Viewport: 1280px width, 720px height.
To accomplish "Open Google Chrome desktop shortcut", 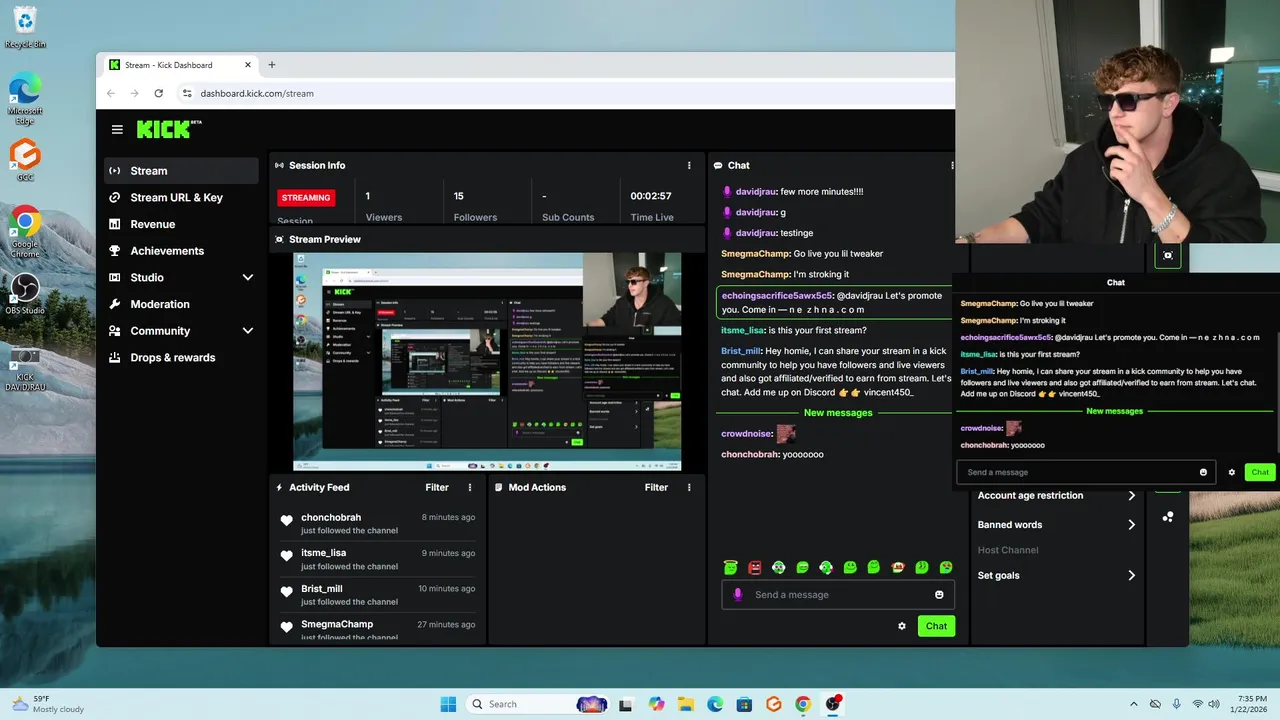I will (x=25, y=233).
